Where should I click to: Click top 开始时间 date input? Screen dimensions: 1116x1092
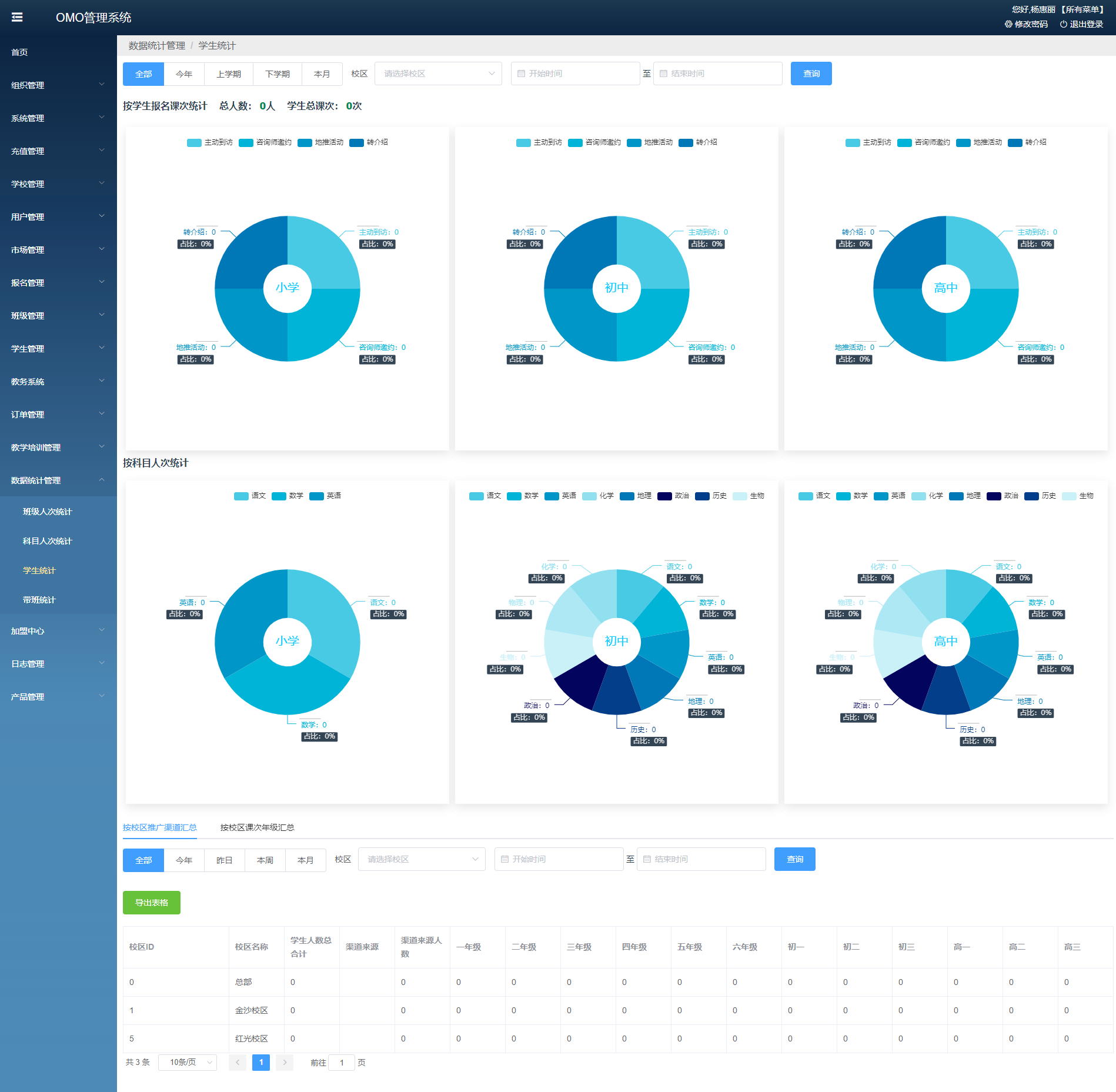pyautogui.click(x=575, y=74)
